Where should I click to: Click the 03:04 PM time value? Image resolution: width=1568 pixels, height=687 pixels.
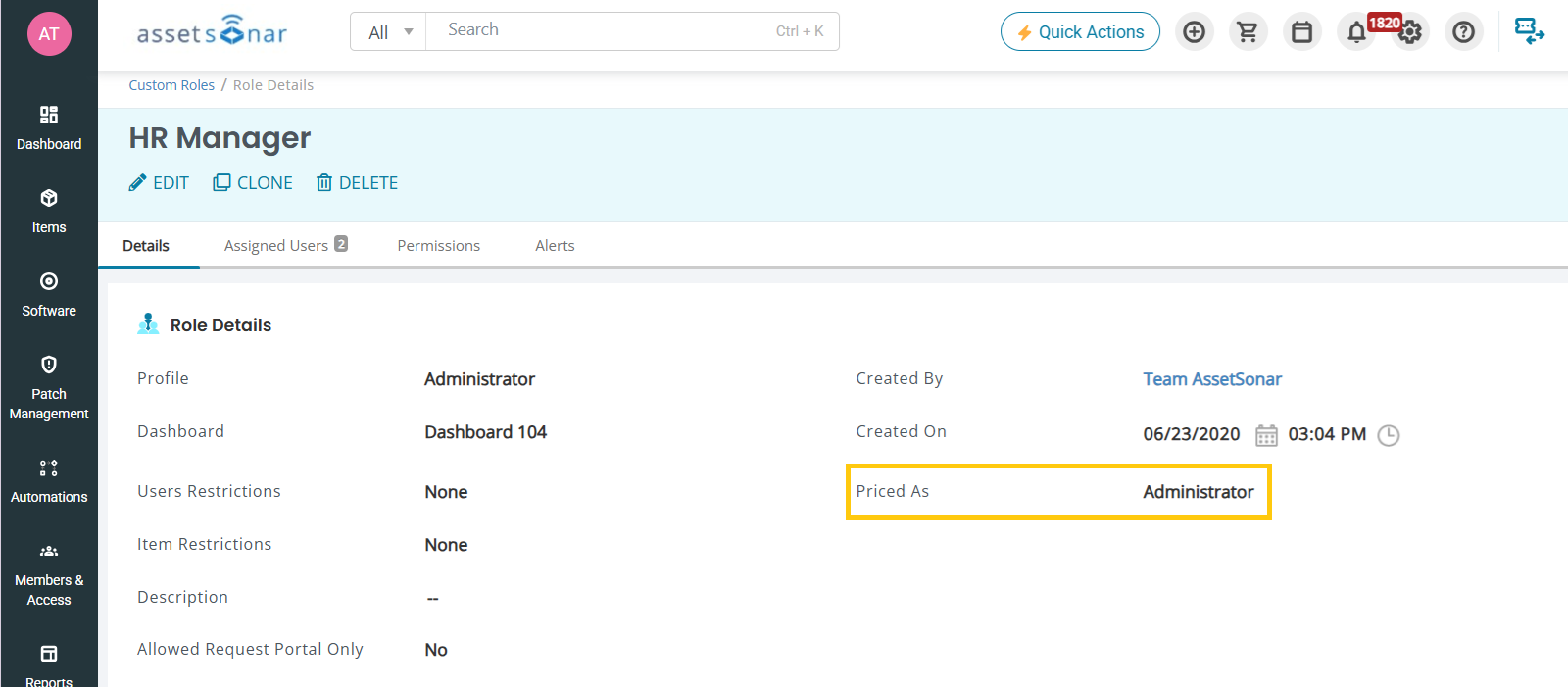(x=1327, y=434)
